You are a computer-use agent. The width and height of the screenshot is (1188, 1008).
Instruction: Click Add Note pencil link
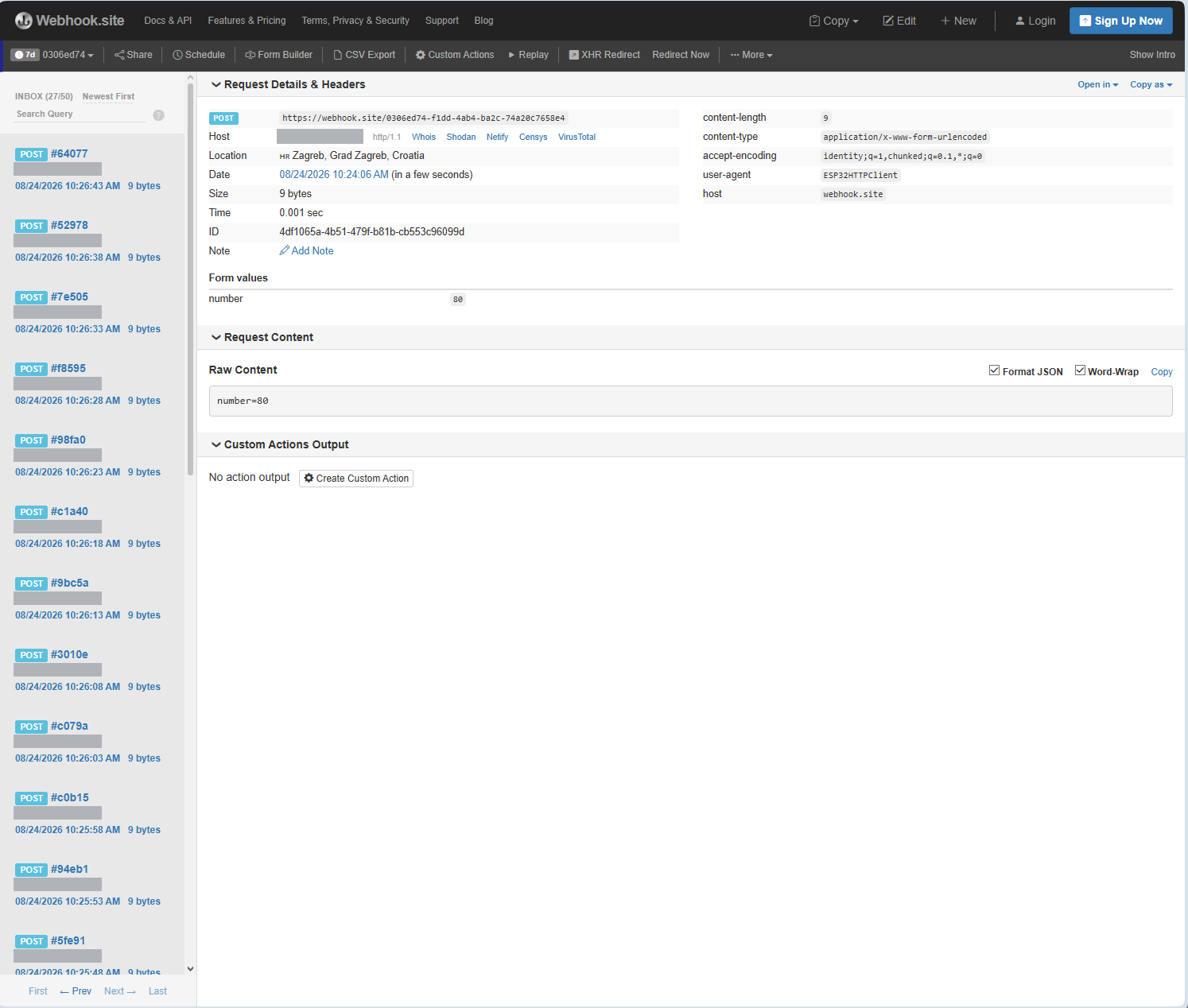(x=306, y=250)
